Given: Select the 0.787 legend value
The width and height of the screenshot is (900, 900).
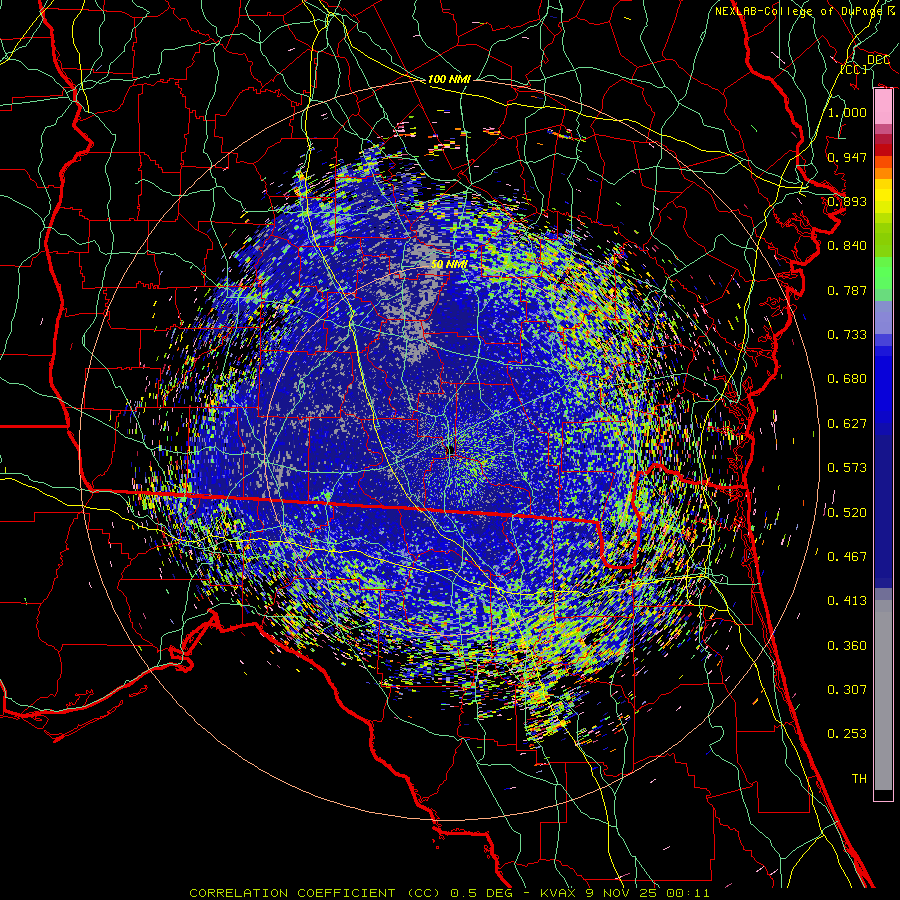Looking at the screenshot, I should 847,290.
